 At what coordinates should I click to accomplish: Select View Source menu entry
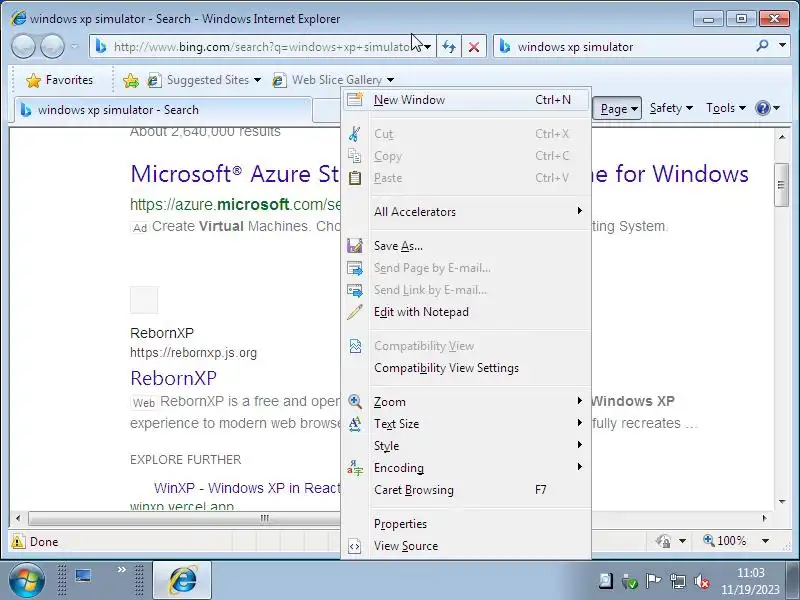pyautogui.click(x=466, y=546)
